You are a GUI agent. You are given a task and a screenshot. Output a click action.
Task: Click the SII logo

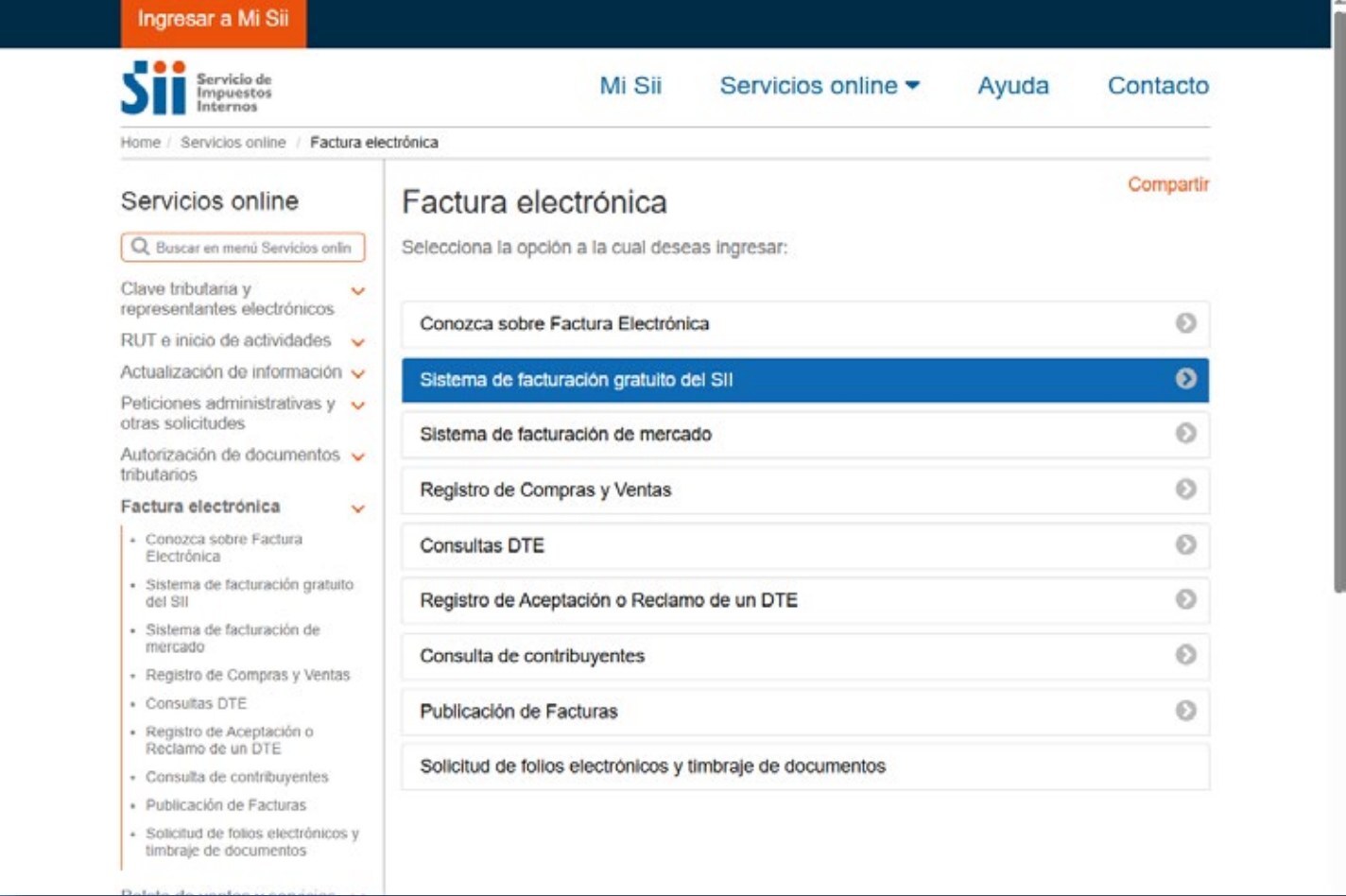197,88
